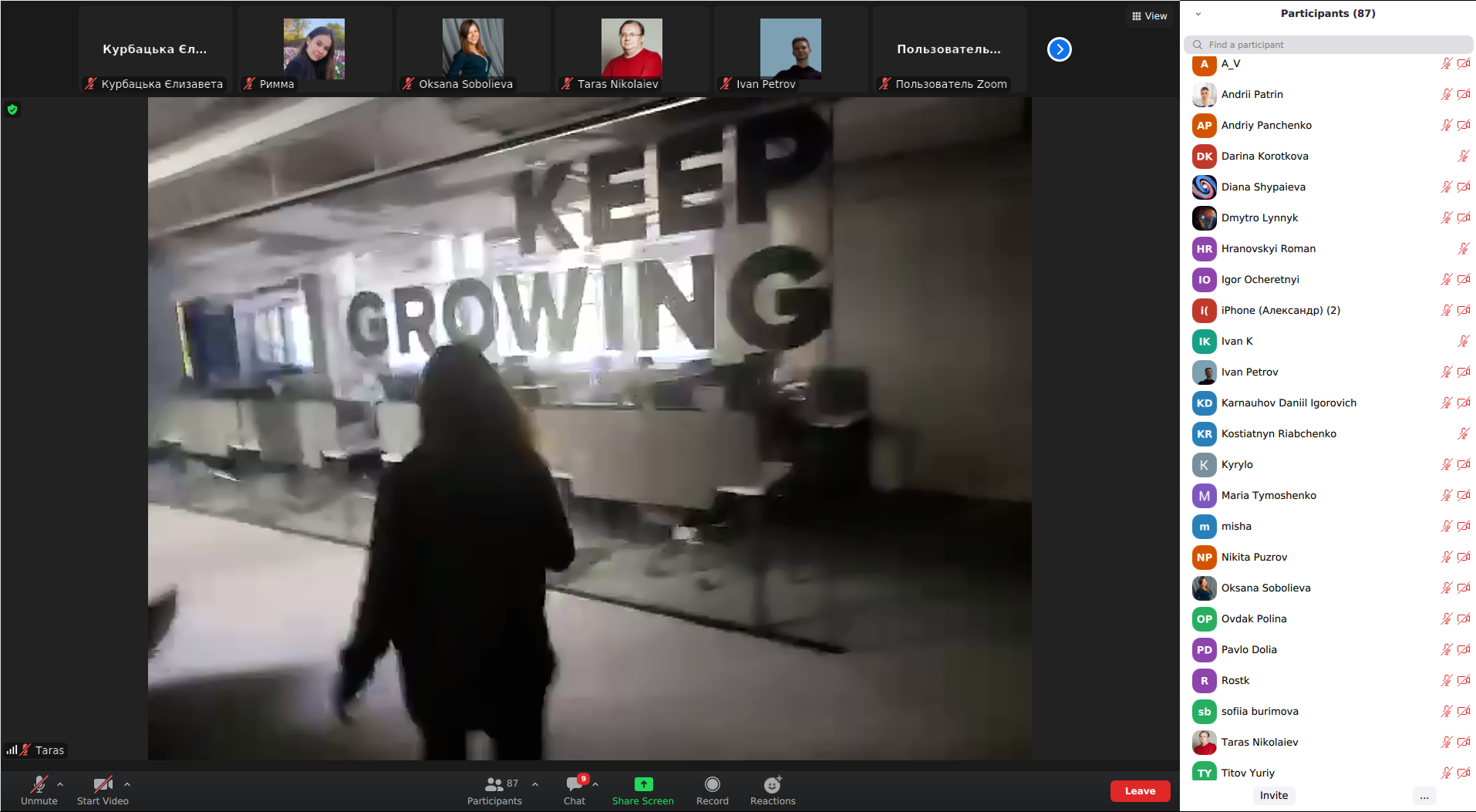The image size is (1476, 812).
Task: Collapse Participants panel with top-left chevron
Action: [1198, 14]
